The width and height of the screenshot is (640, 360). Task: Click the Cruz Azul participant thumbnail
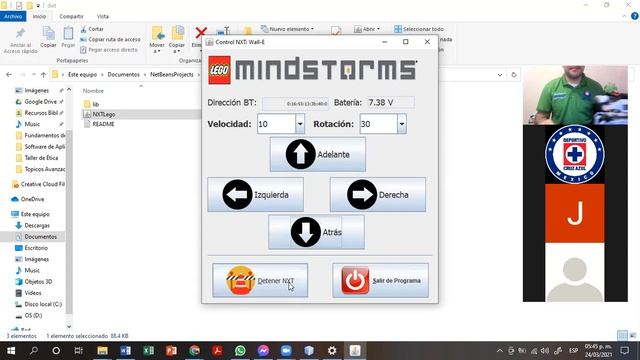[x=575, y=154]
